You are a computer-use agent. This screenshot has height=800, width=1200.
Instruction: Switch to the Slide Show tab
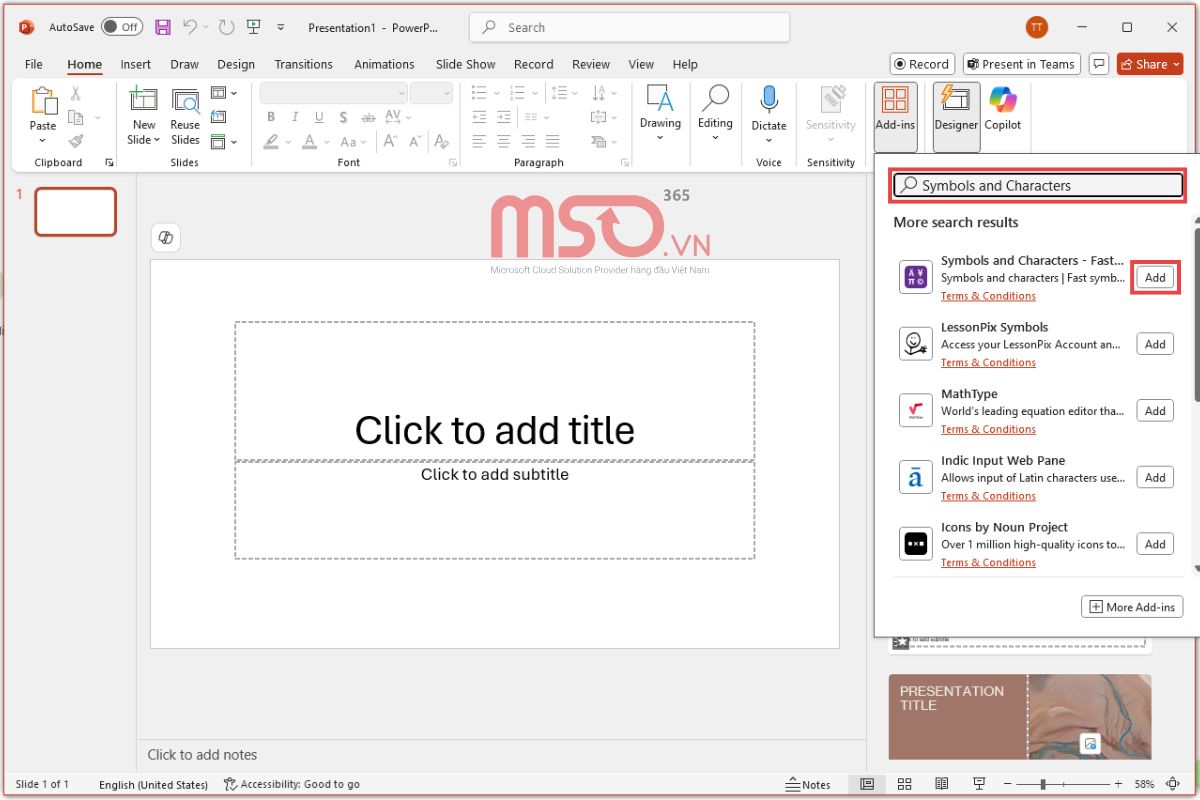[466, 64]
